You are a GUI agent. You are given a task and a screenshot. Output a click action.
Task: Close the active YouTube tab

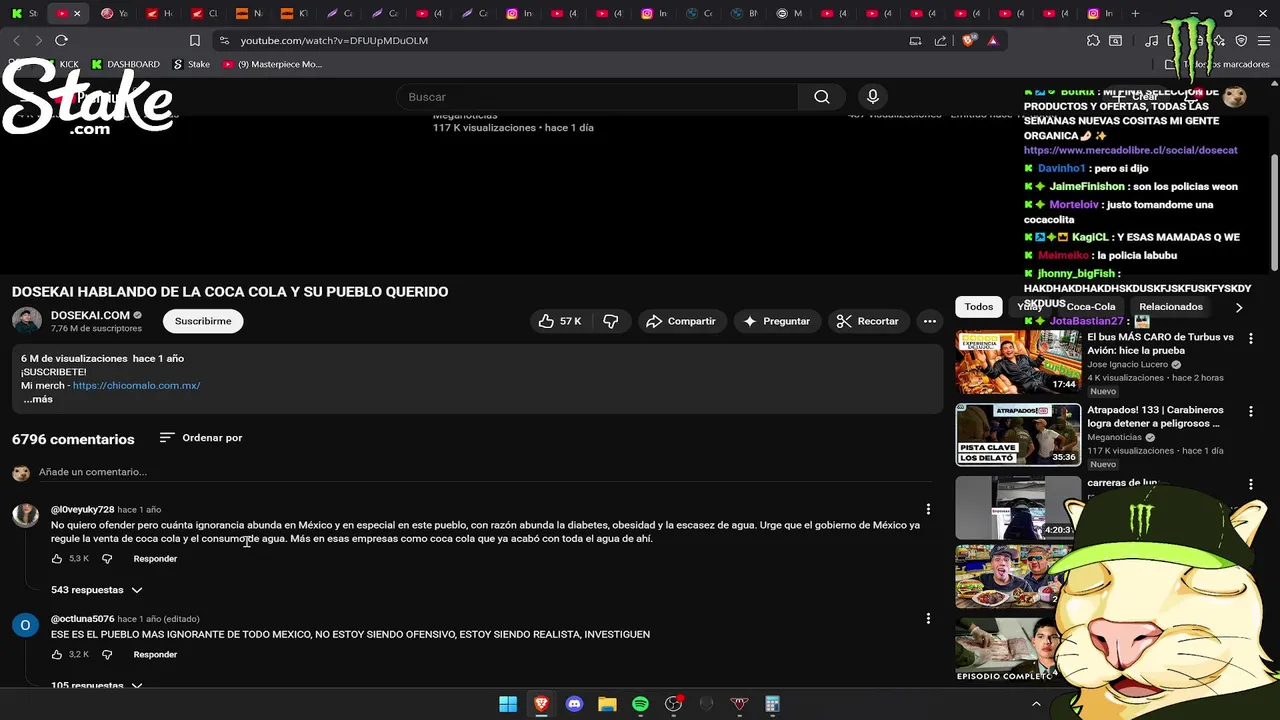click(x=77, y=13)
